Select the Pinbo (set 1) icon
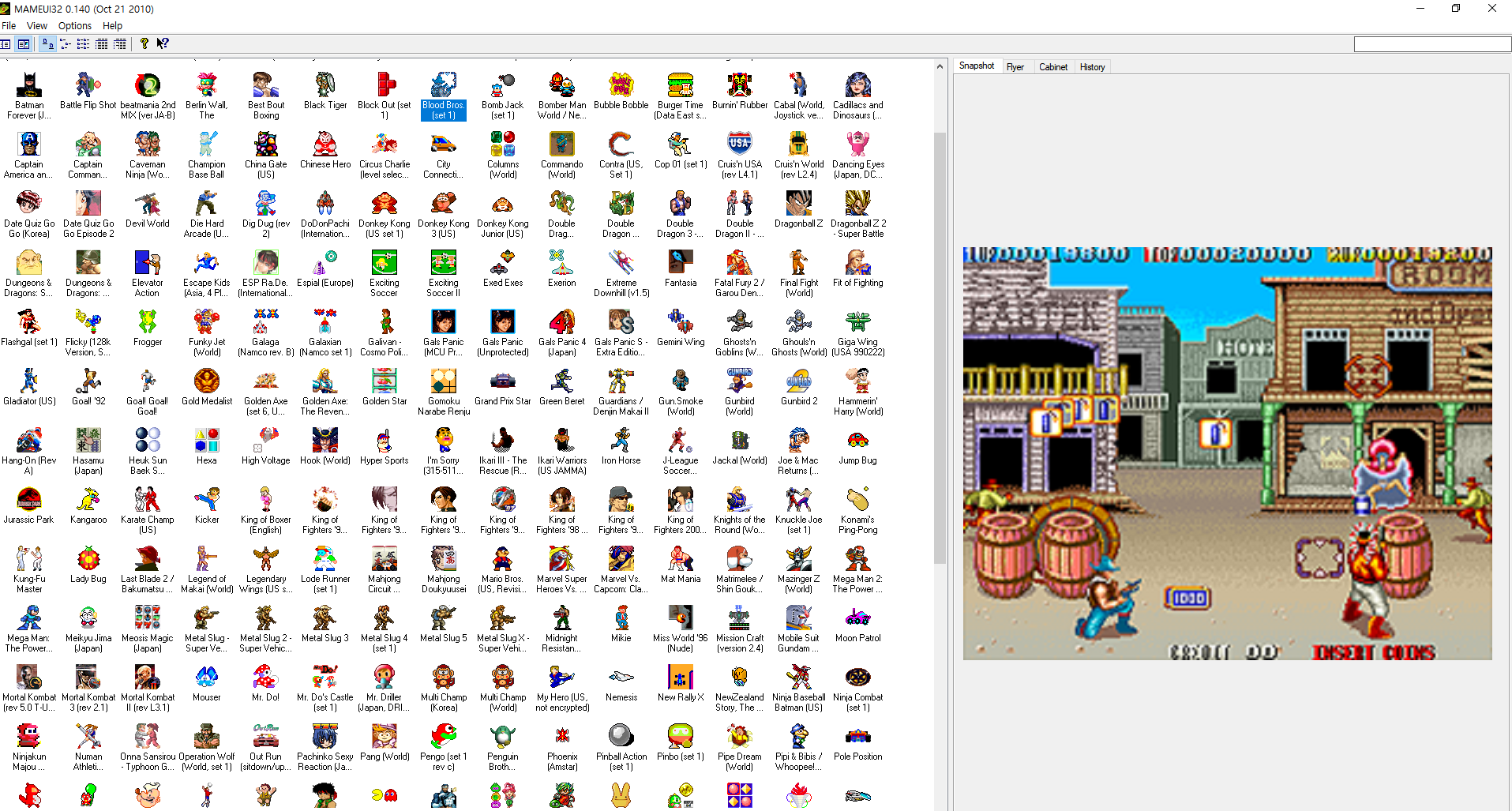Viewport: 1512px width, 811px height. pos(681,736)
